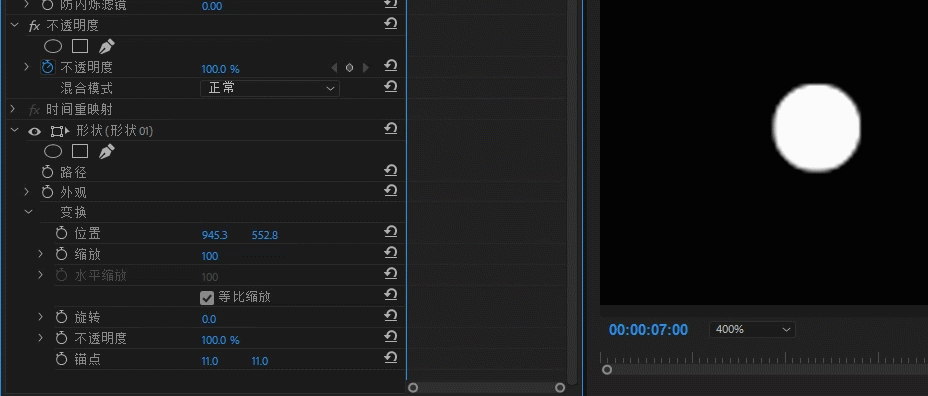
Task: Expand the 缩放 property
Action: [41, 253]
